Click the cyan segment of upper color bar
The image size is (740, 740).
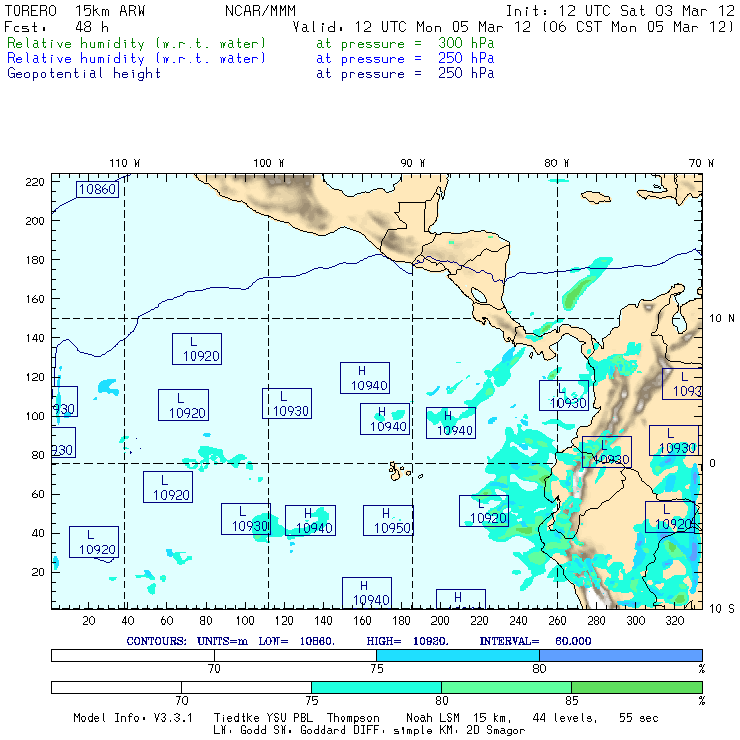tap(458, 654)
